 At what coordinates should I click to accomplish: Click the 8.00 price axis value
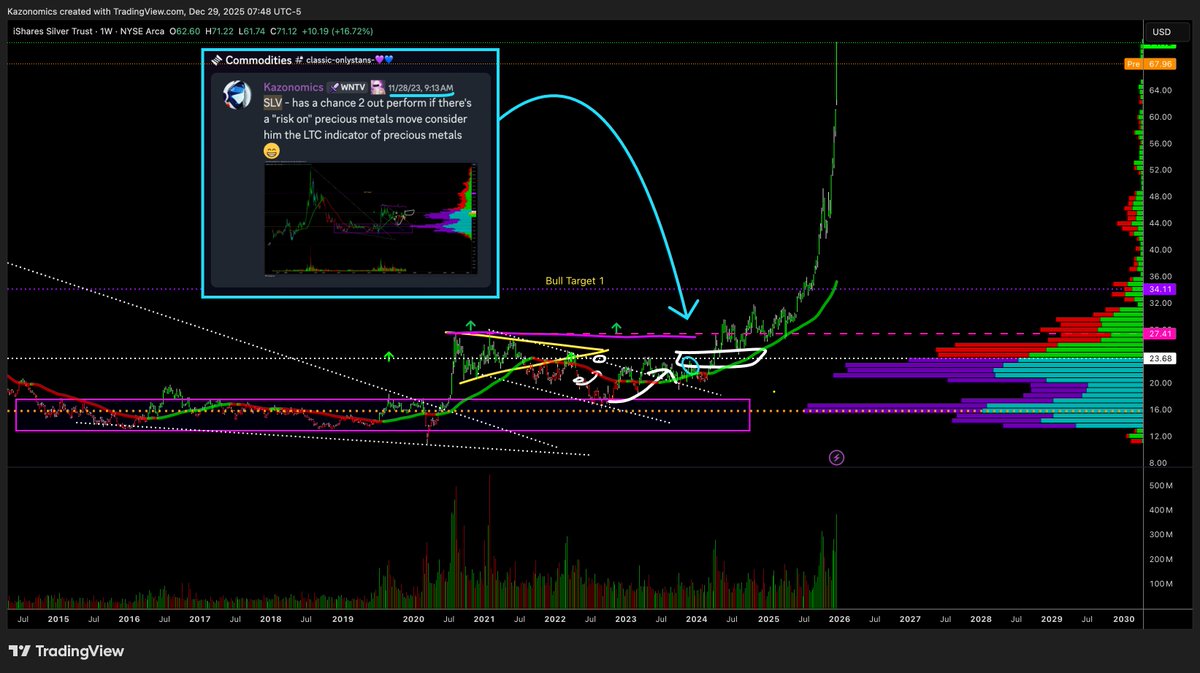tap(1160, 463)
